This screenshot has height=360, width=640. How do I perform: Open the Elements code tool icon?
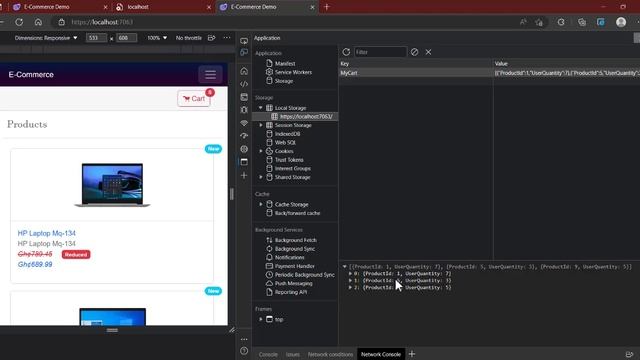coord(244,84)
